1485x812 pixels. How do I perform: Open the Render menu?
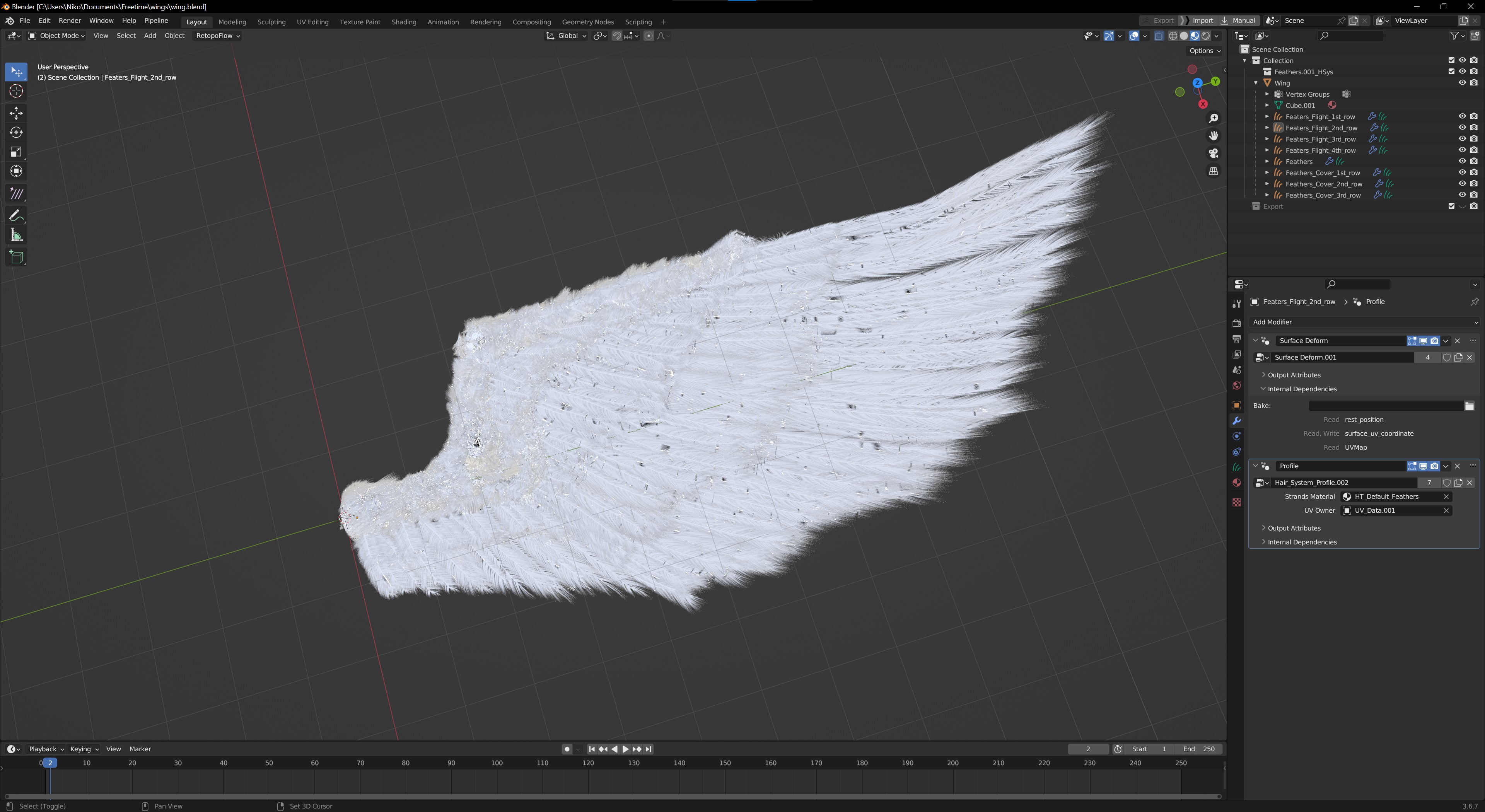pos(70,21)
